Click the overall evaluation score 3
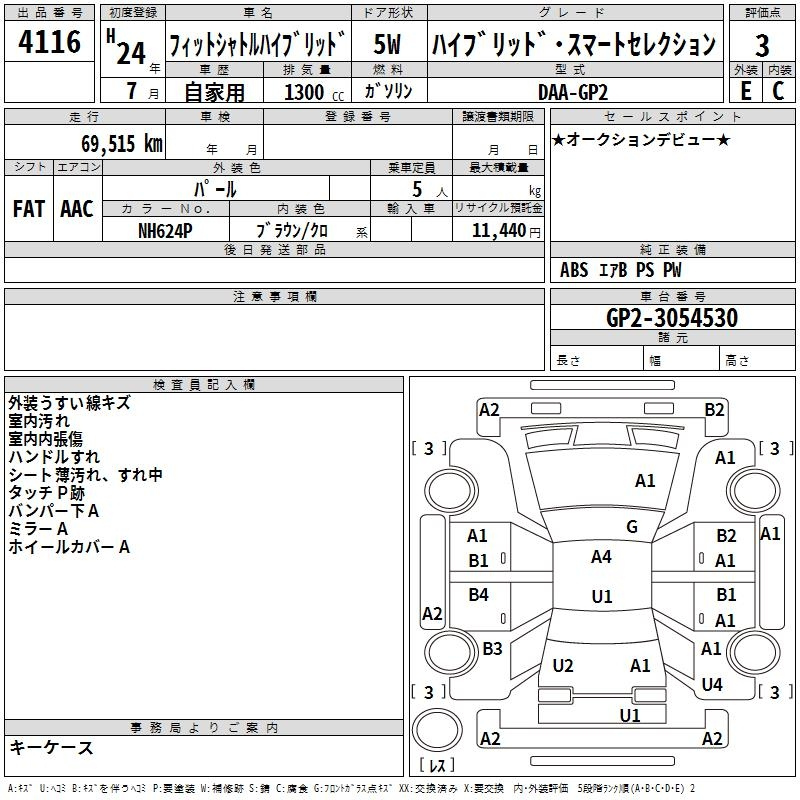This screenshot has width=800, height=800. pos(762,45)
